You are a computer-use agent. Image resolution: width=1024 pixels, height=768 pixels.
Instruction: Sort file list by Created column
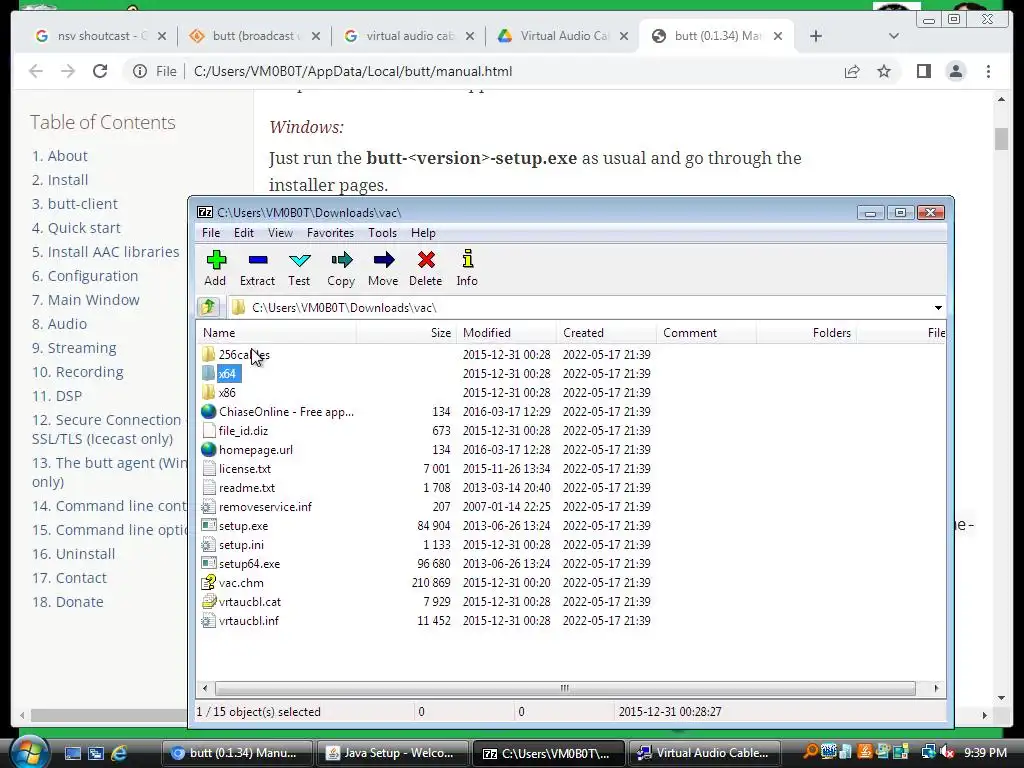(x=606, y=332)
